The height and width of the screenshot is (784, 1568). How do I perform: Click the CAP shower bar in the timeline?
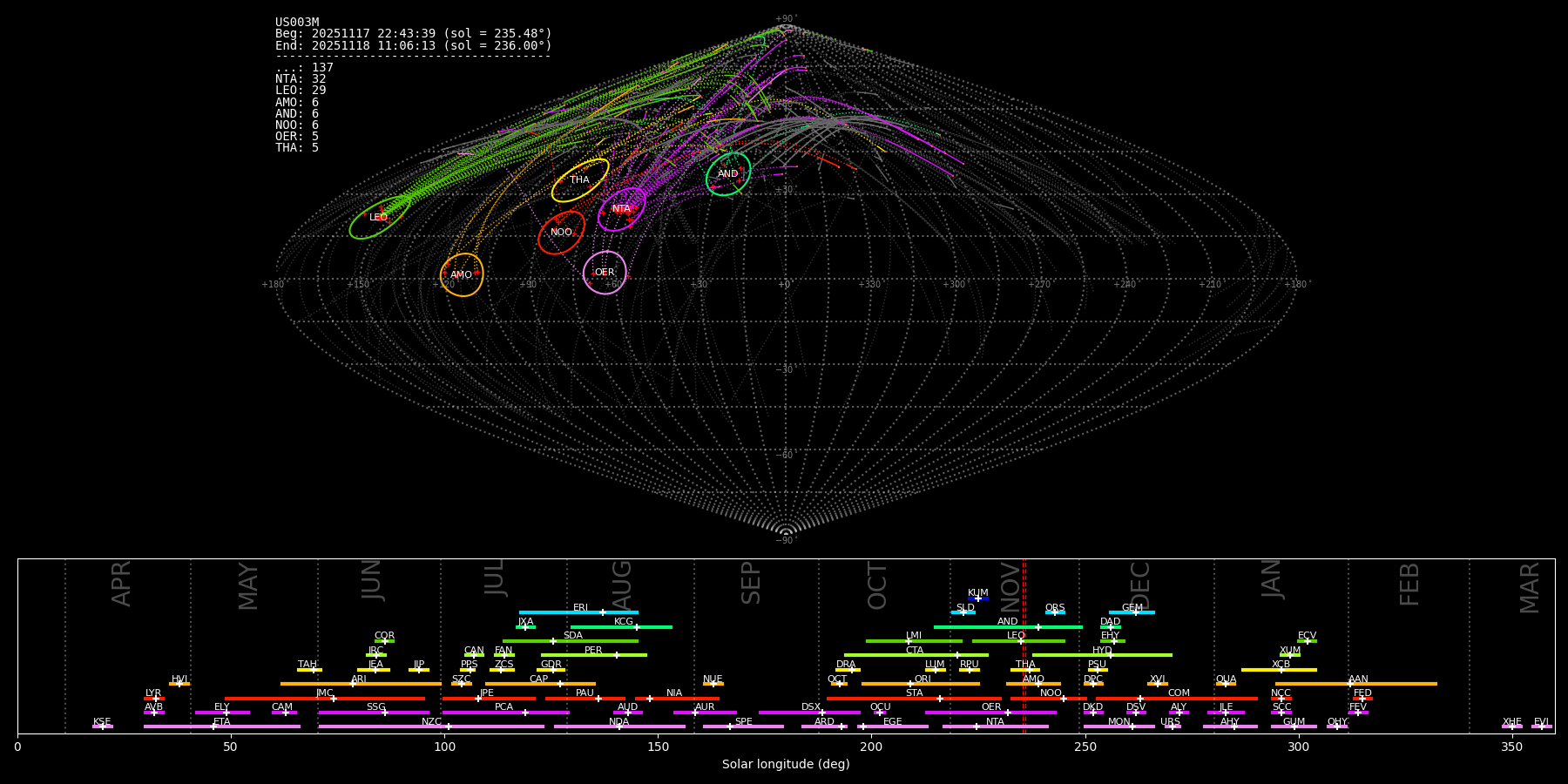click(x=540, y=684)
